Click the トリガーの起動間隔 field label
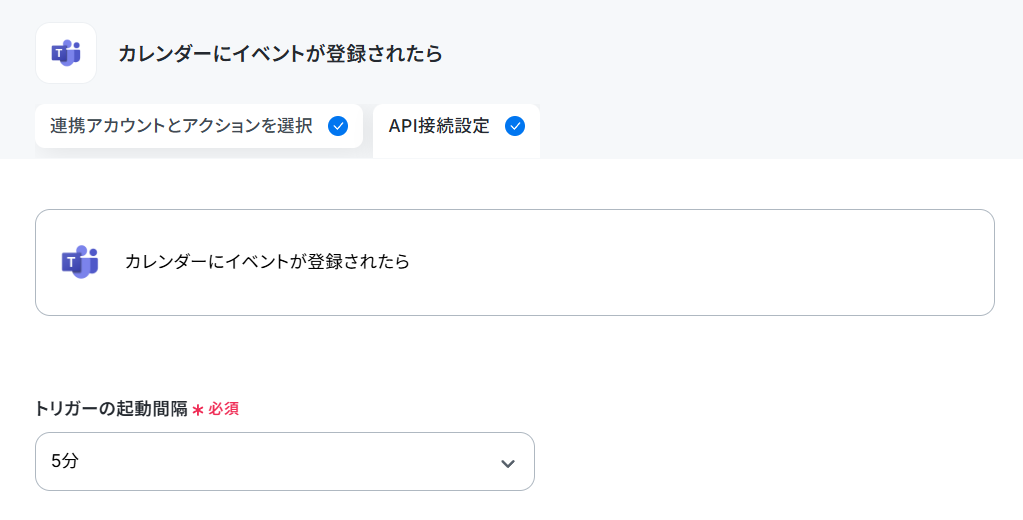Viewport: 1023px width, 520px height. 111,409
